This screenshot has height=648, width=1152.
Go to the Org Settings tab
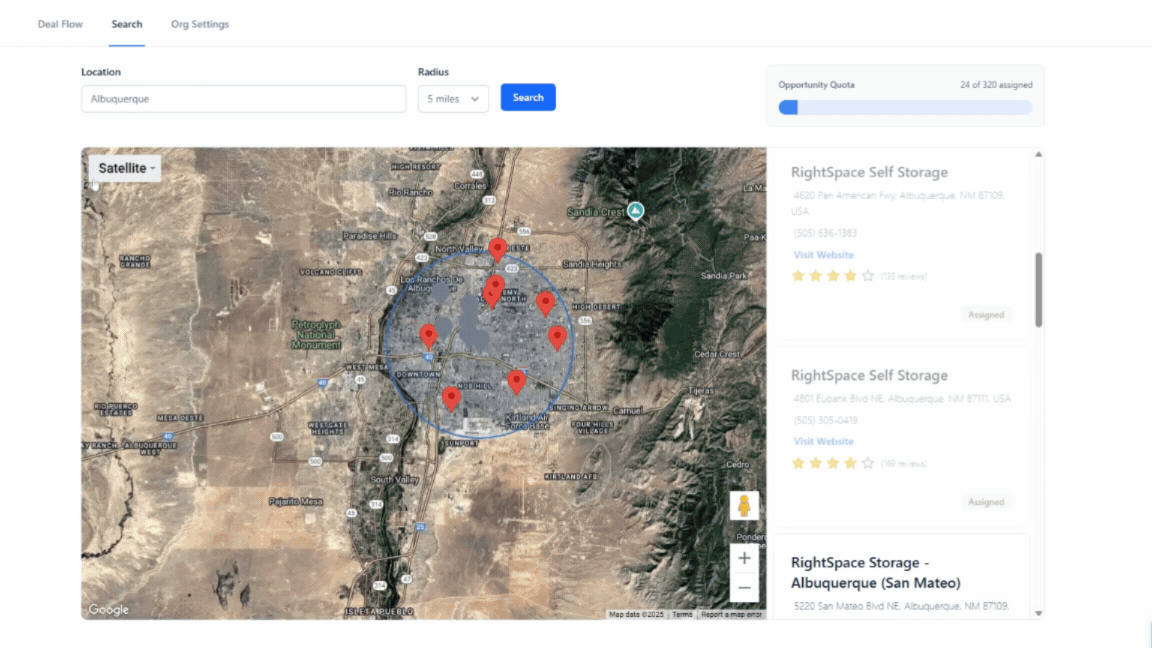click(x=200, y=24)
